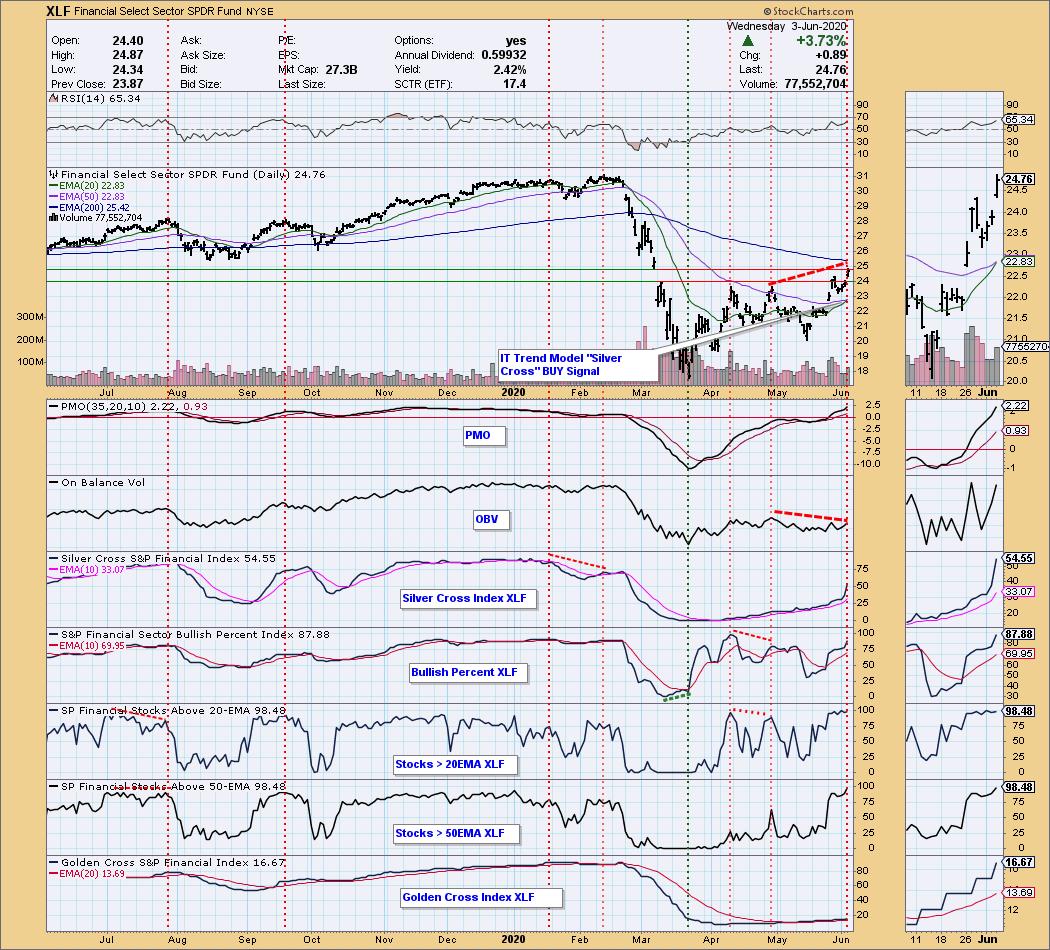Click the Golden Cross Index XLF label box

(481, 898)
